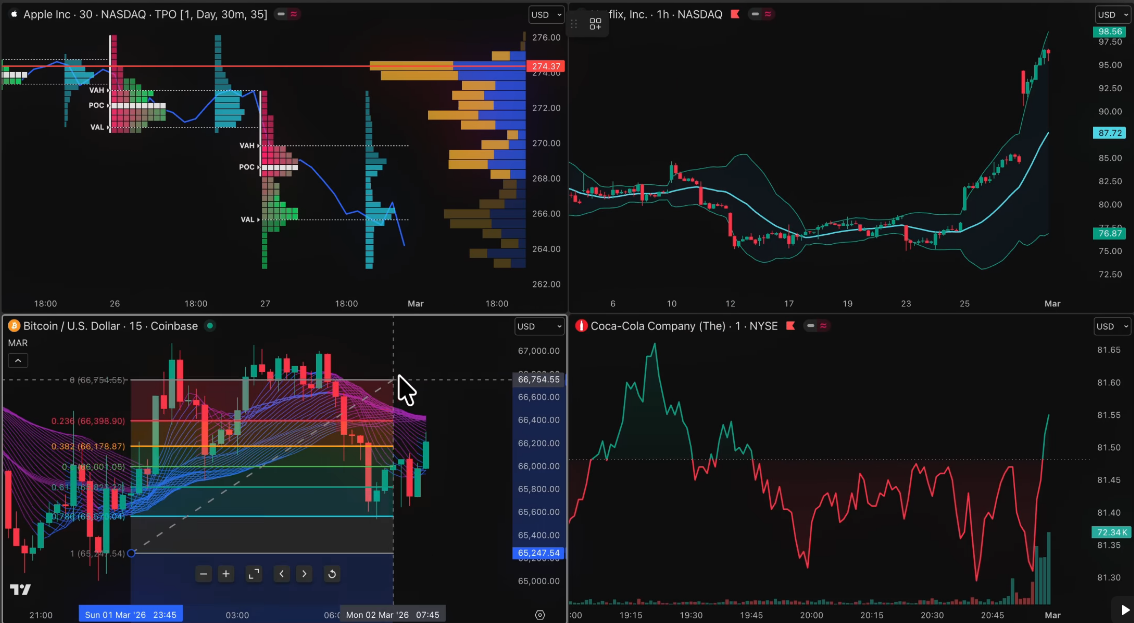Image resolution: width=1134 pixels, height=623 pixels.
Task: Toggle the pink wave icon in Coca-Cola chart header
Action: tap(823, 326)
